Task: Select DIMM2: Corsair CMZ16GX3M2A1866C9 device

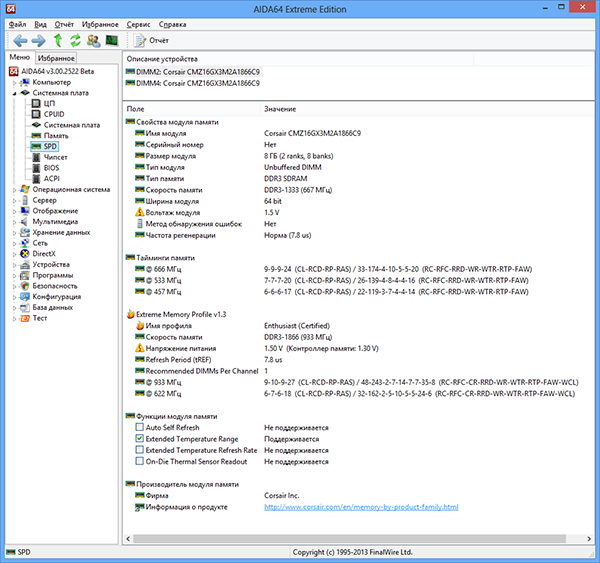Action: (193, 72)
